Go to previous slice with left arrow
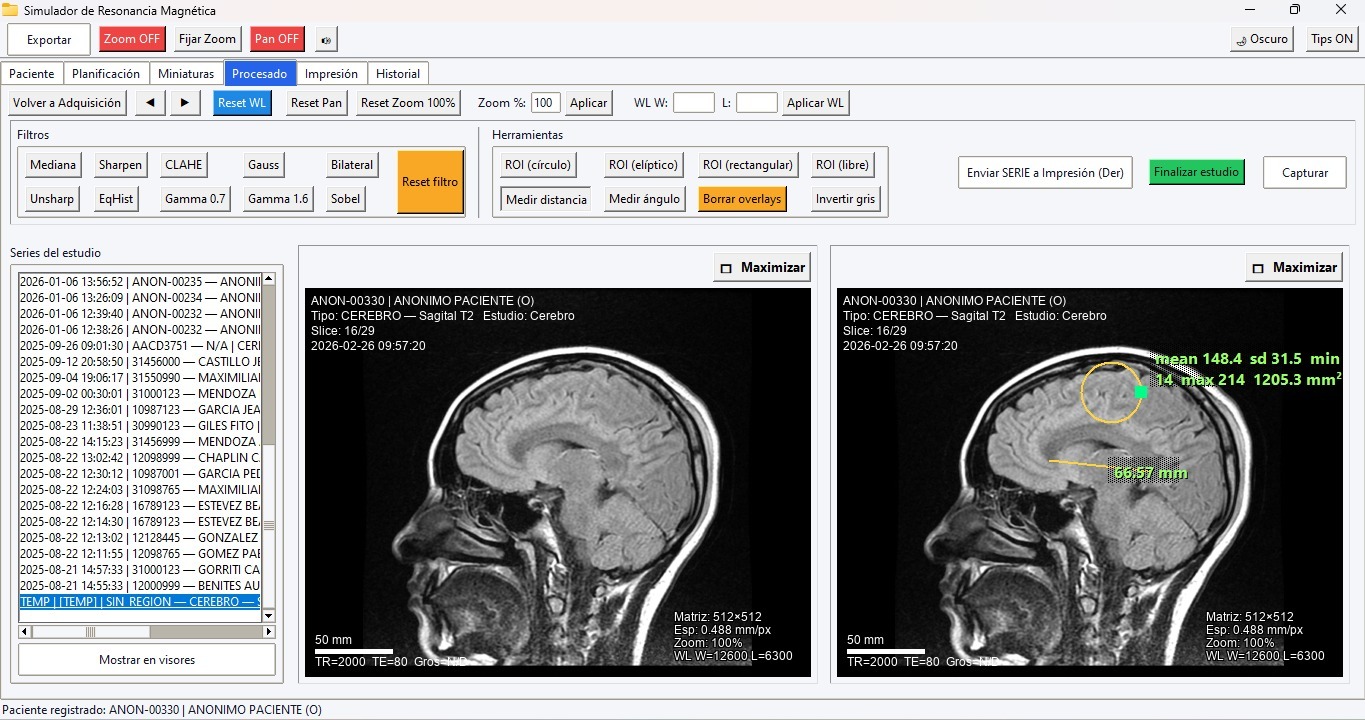The width and height of the screenshot is (1365, 720). pyautogui.click(x=150, y=103)
